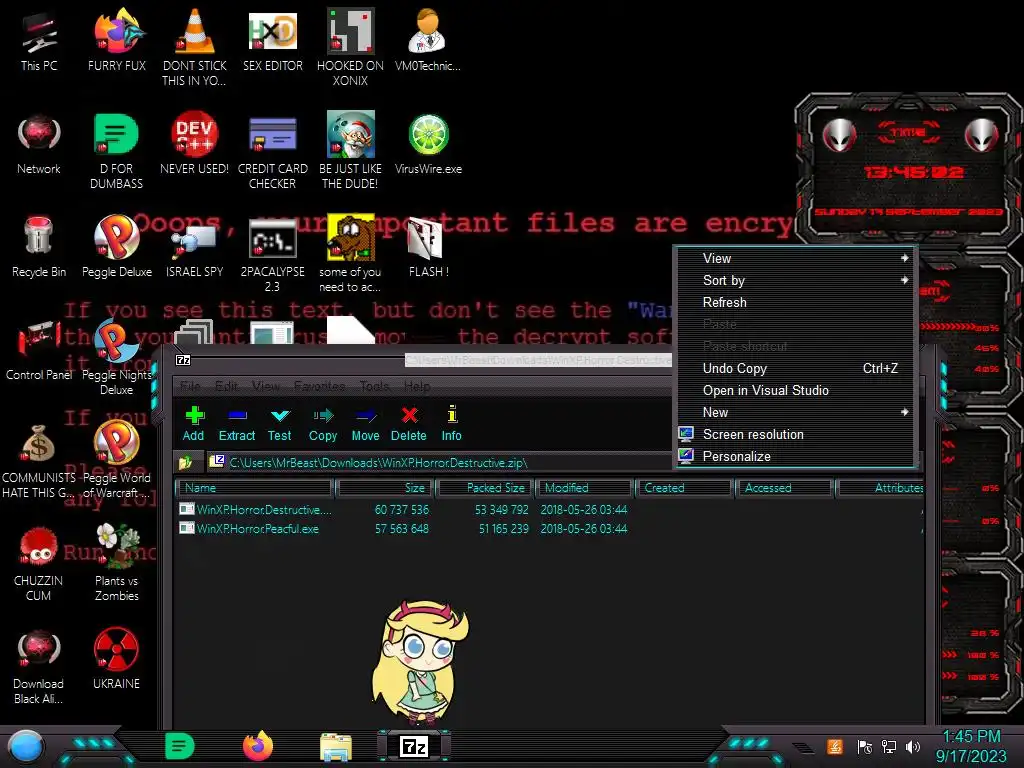This screenshot has width=1024, height=768.
Task: Sort by the Size column header
Action: pyautogui.click(x=386, y=488)
